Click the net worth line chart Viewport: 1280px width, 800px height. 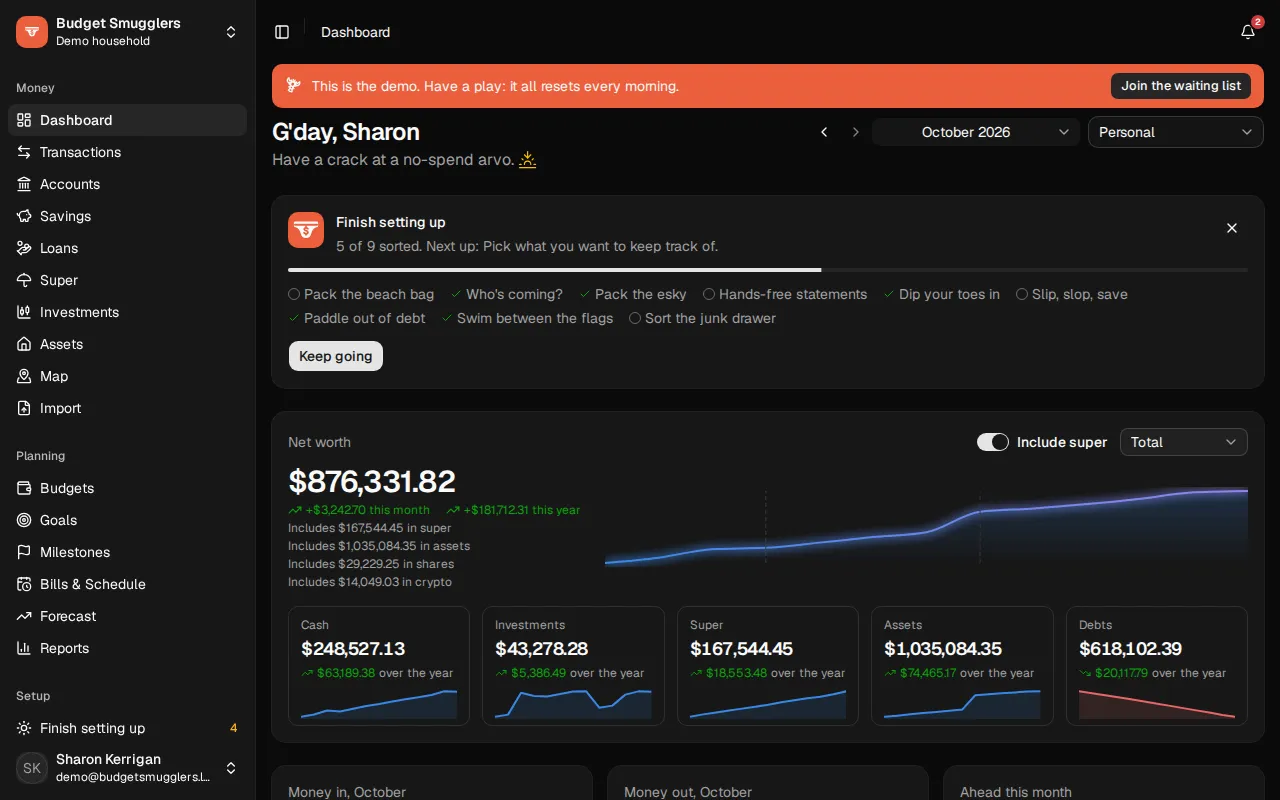[926, 528]
